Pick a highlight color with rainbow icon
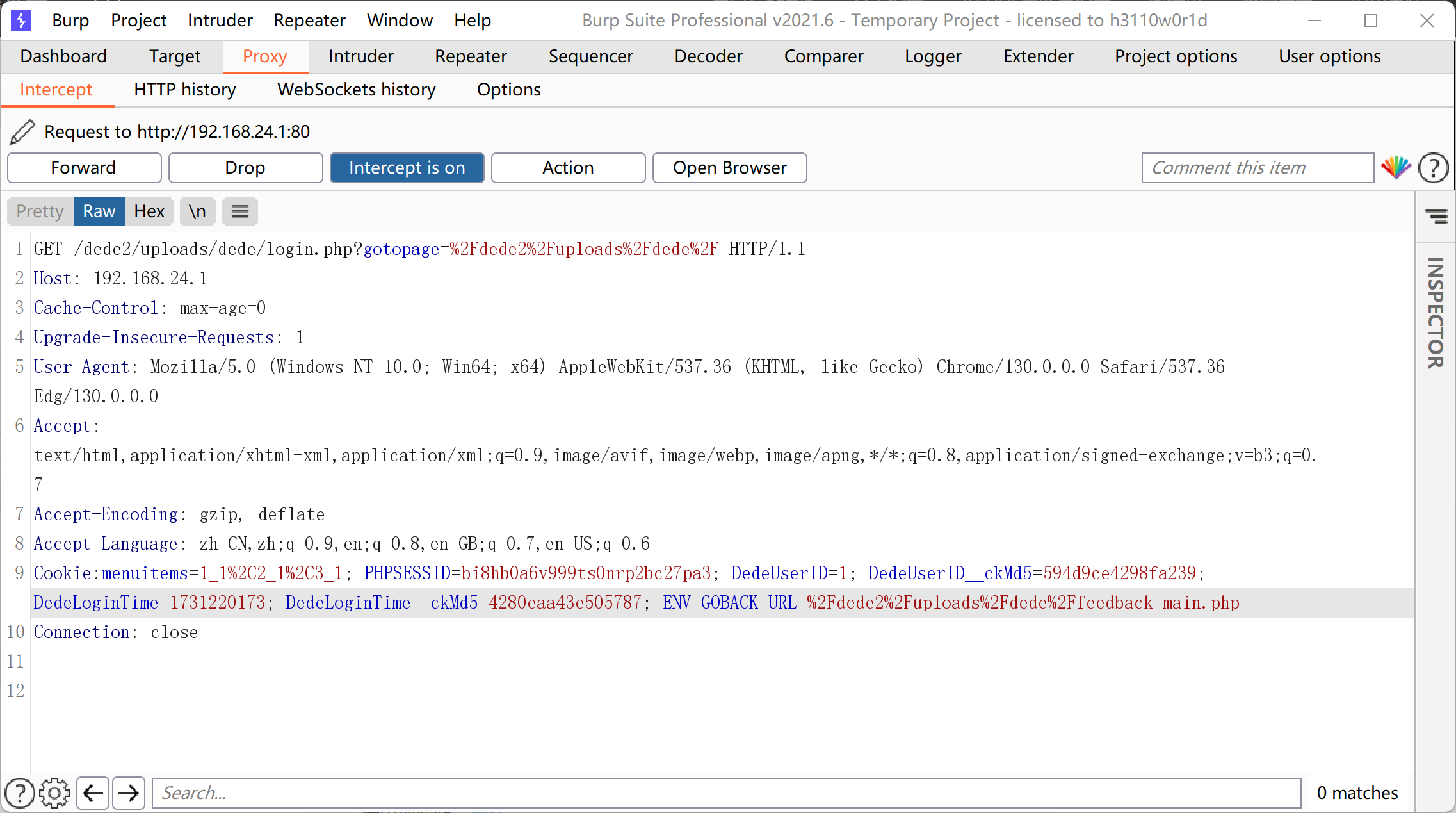The width and height of the screenshot is (1456, 813). [1396, 168]
